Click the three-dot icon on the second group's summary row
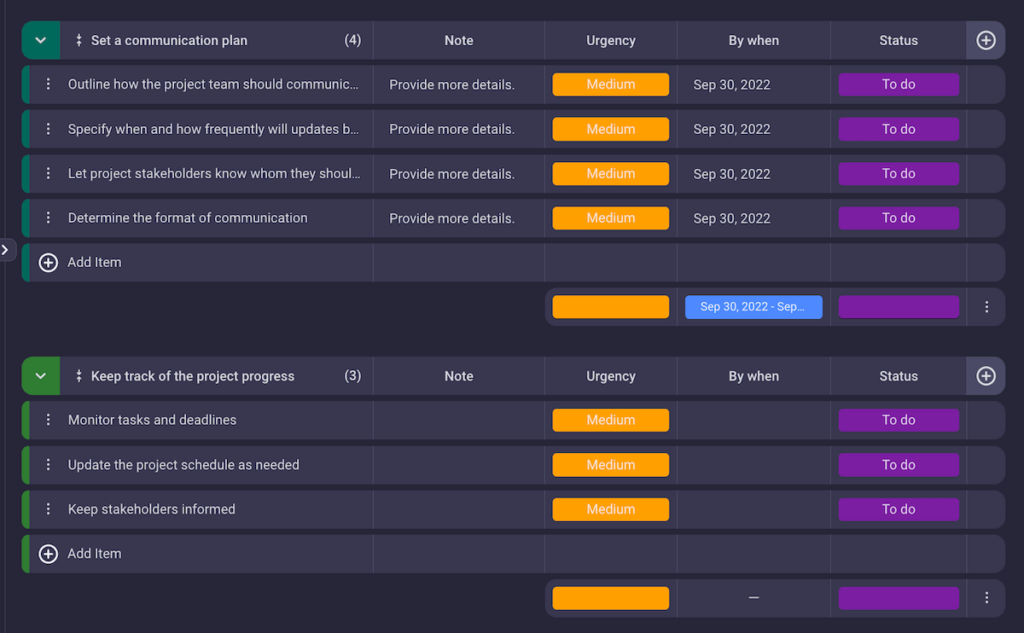The height and width of the screenshot is (633, 1024). [x=986, y=597]
